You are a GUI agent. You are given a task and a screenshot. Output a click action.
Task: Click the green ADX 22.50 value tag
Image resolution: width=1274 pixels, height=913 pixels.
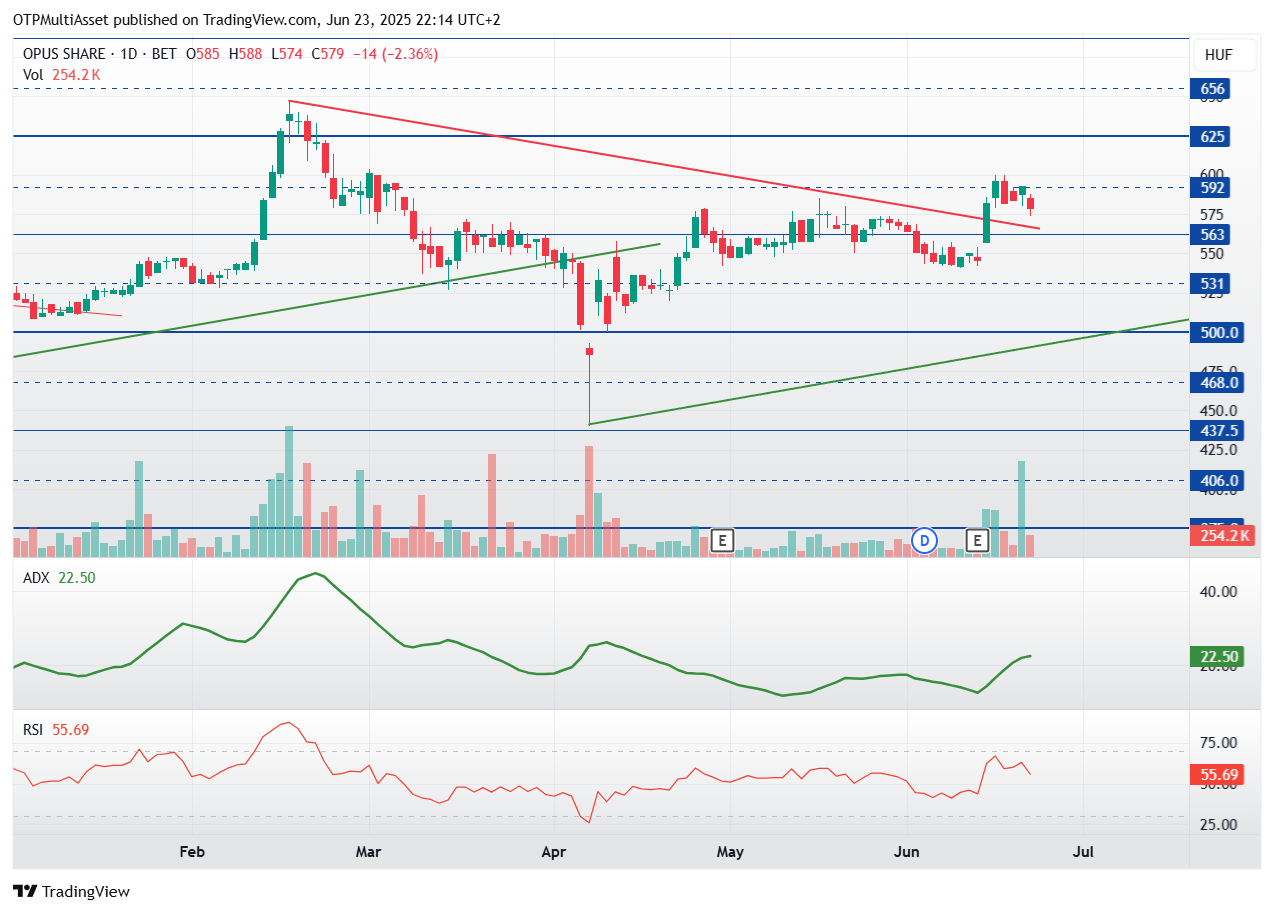point(1221,657)
